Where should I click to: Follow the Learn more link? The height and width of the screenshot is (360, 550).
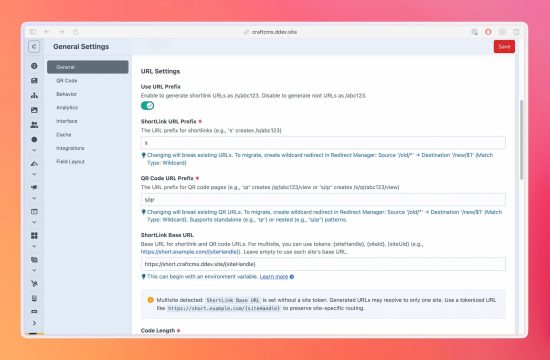point(274,277)
